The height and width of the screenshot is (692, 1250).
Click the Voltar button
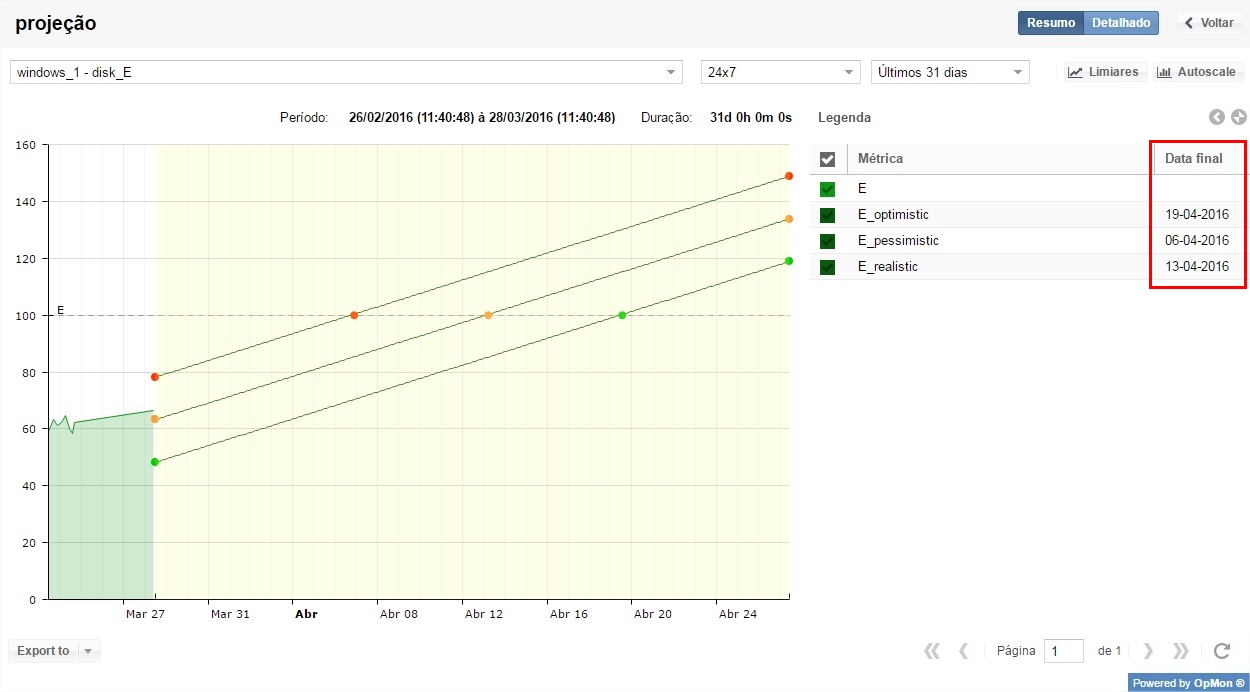1208,23
